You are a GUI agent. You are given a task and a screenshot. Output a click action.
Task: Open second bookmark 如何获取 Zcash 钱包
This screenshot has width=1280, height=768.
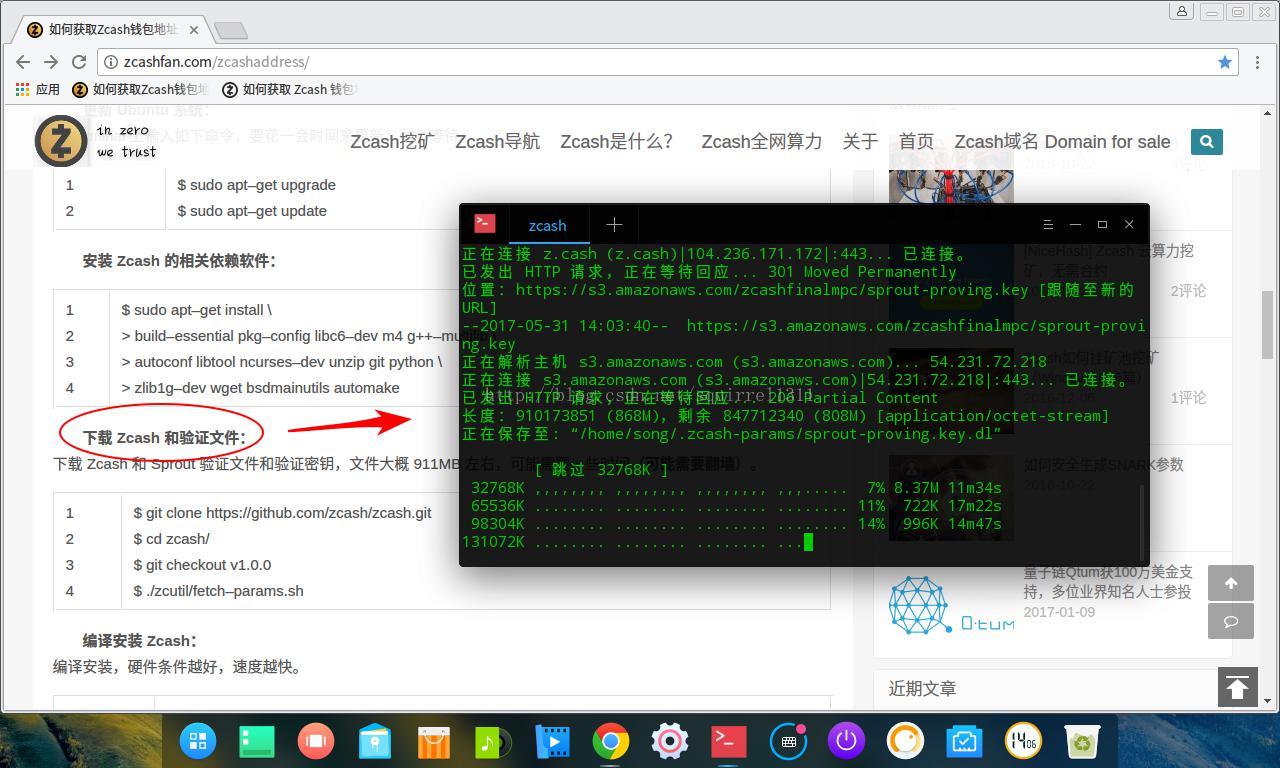tap(290, 89)
